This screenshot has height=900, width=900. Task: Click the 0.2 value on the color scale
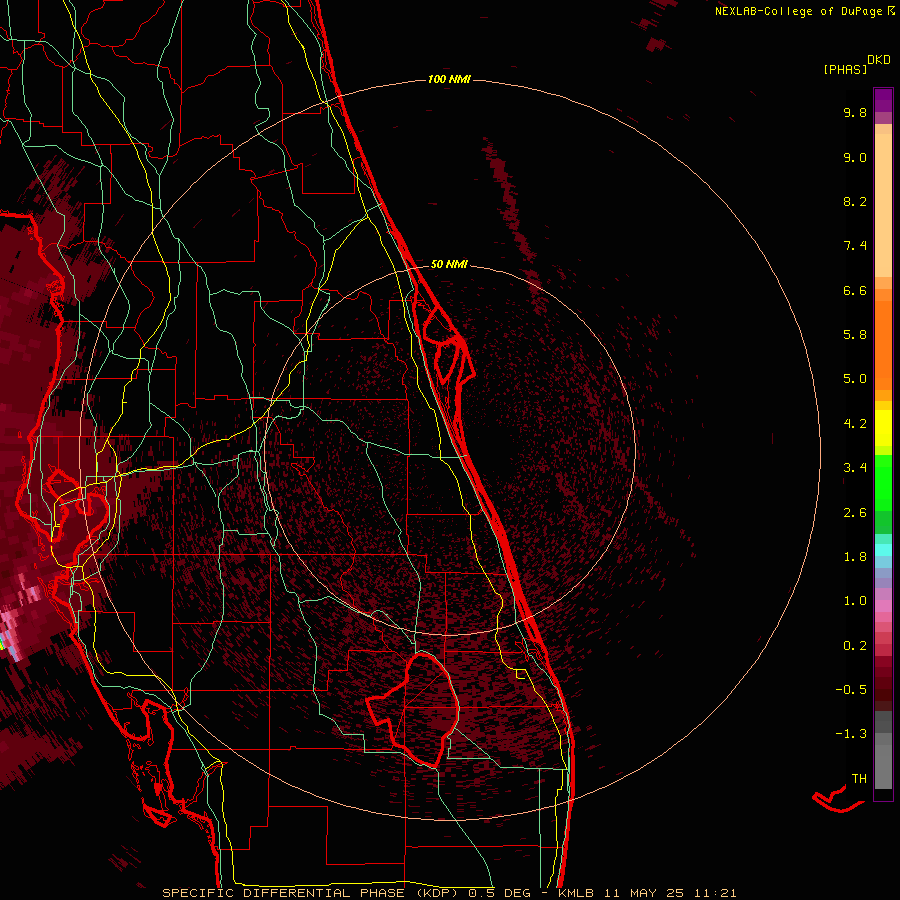tap(855, 646)
